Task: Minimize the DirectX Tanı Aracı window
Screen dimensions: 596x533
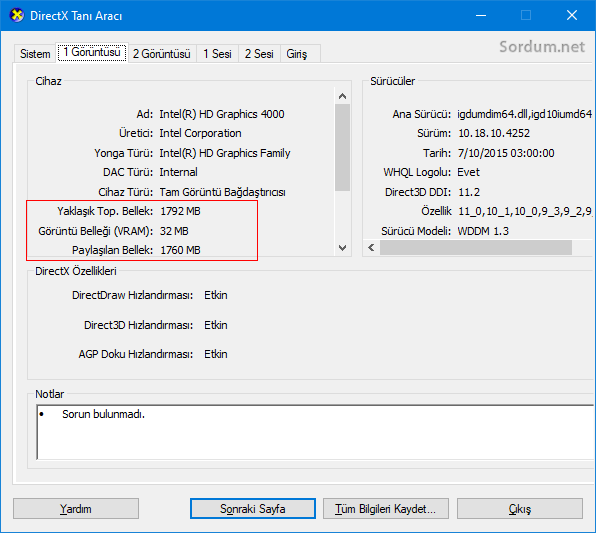Action: click(481, 16)
